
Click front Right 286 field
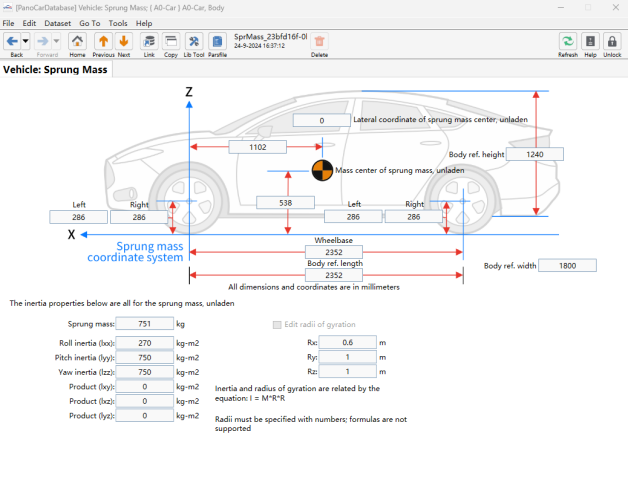coord(139,217)
